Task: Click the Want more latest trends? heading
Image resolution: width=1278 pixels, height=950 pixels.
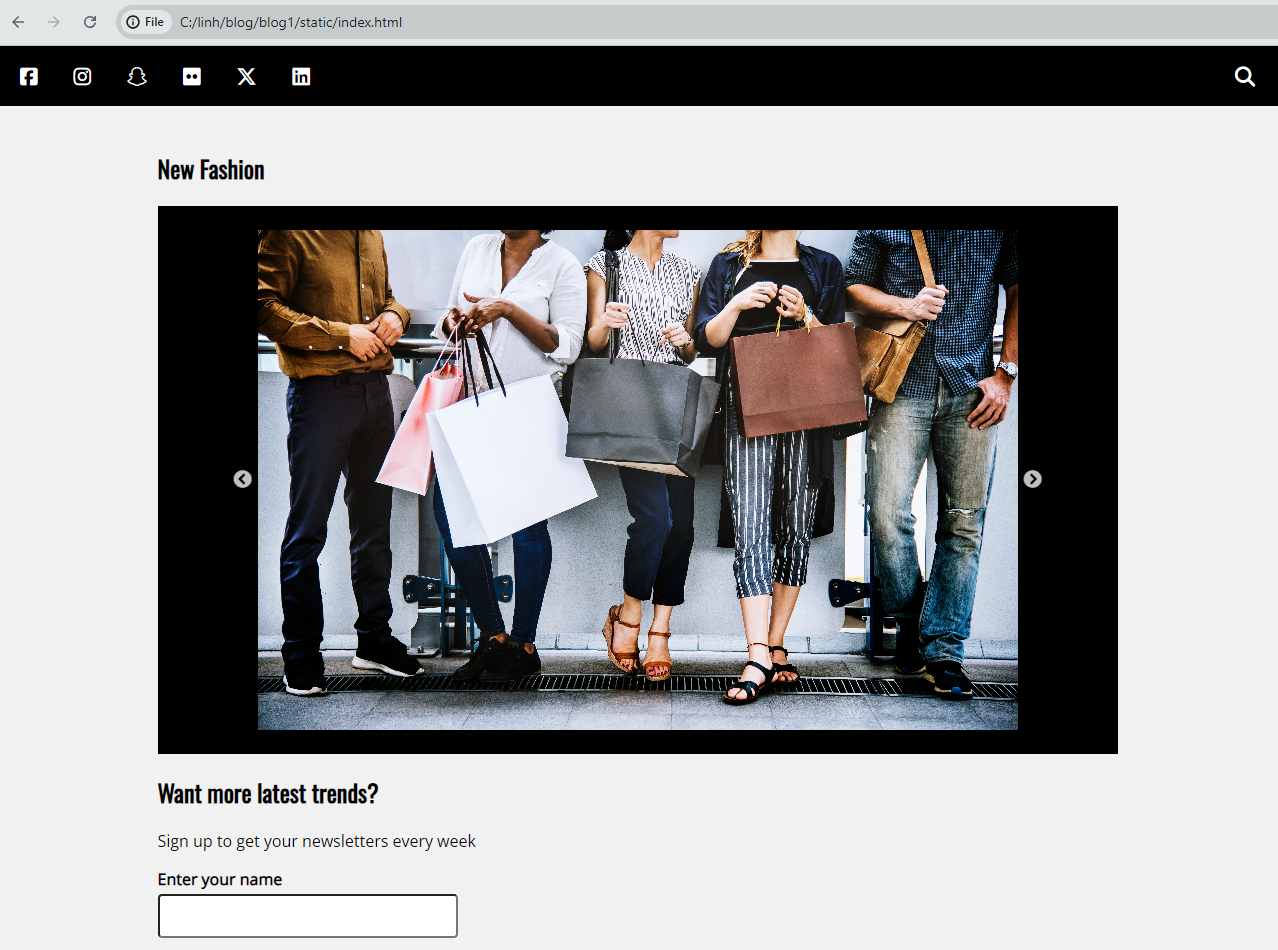Action: pos(268,794)
